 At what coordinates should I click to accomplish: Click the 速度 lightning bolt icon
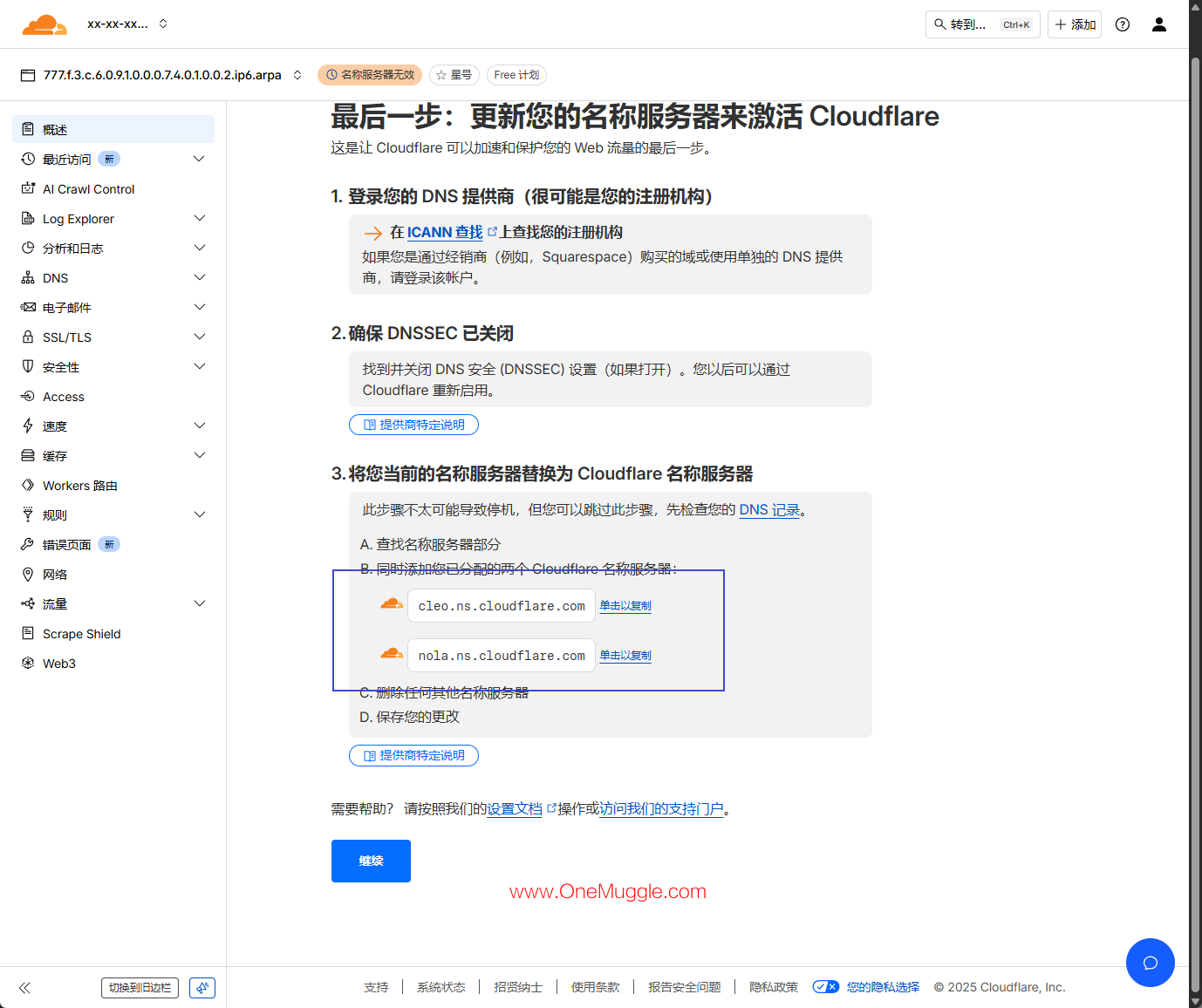[28, 426]
